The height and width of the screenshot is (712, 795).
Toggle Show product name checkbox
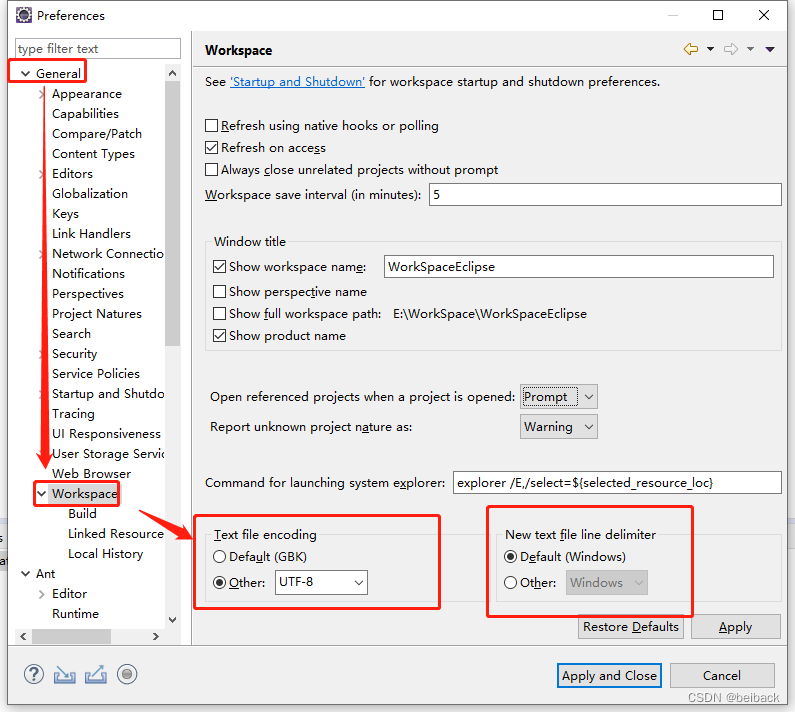click(x=220, y=336)
